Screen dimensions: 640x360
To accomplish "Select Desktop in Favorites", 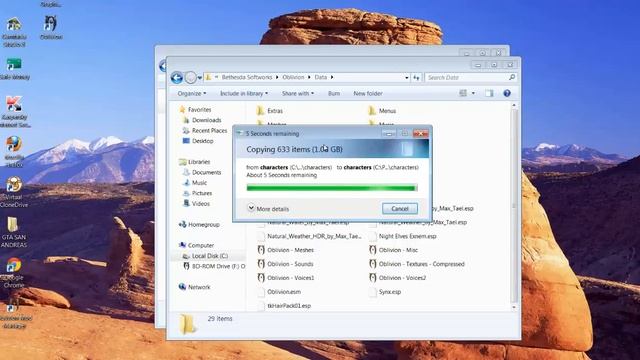I will click(198, 141).
